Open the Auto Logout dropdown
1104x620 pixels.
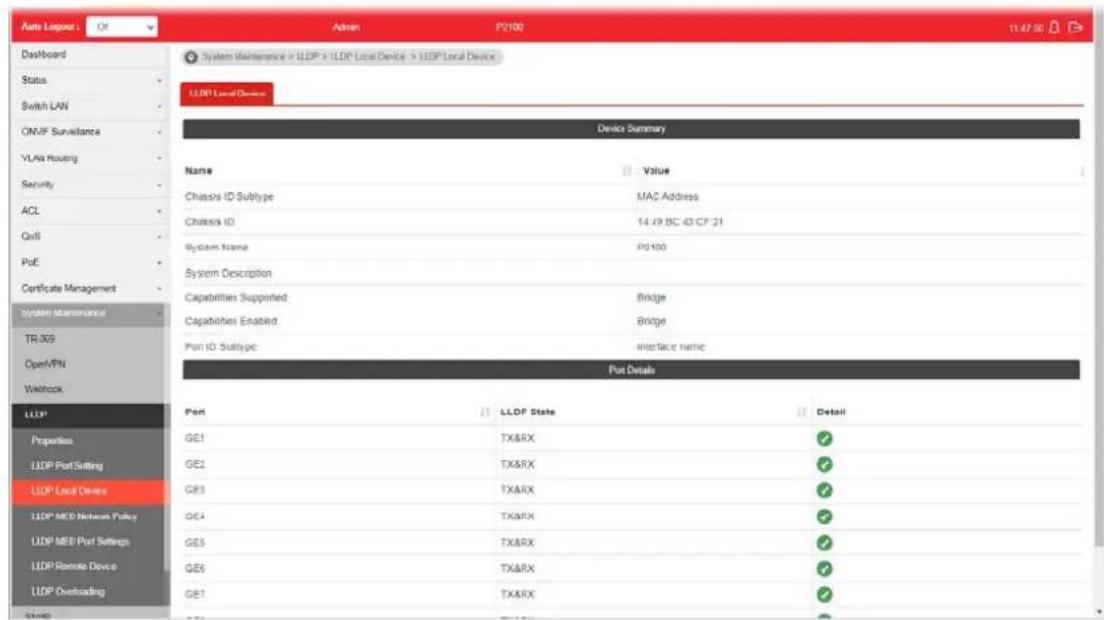click(x=122, y=27)
